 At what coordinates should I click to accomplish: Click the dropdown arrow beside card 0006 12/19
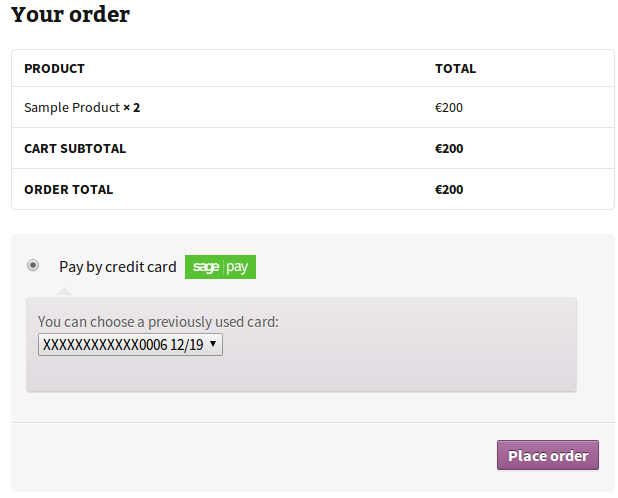[213, 345]
